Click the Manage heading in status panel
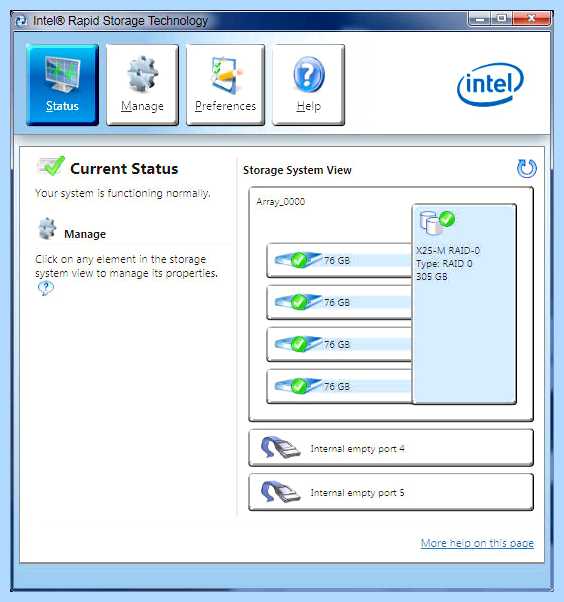This screenshot has width=564, height=602. (85, 234)
